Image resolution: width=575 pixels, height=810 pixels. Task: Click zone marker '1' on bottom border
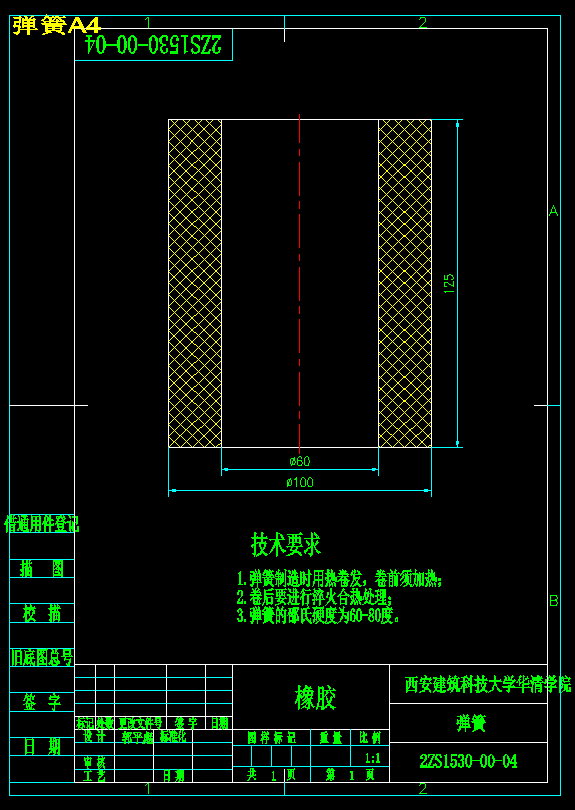(x=147, y=788)
